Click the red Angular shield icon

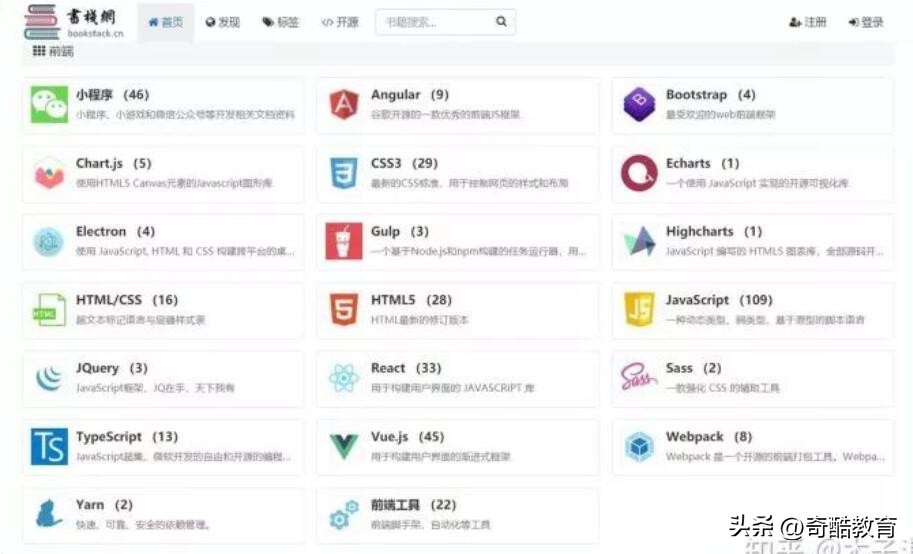[344, 105]
